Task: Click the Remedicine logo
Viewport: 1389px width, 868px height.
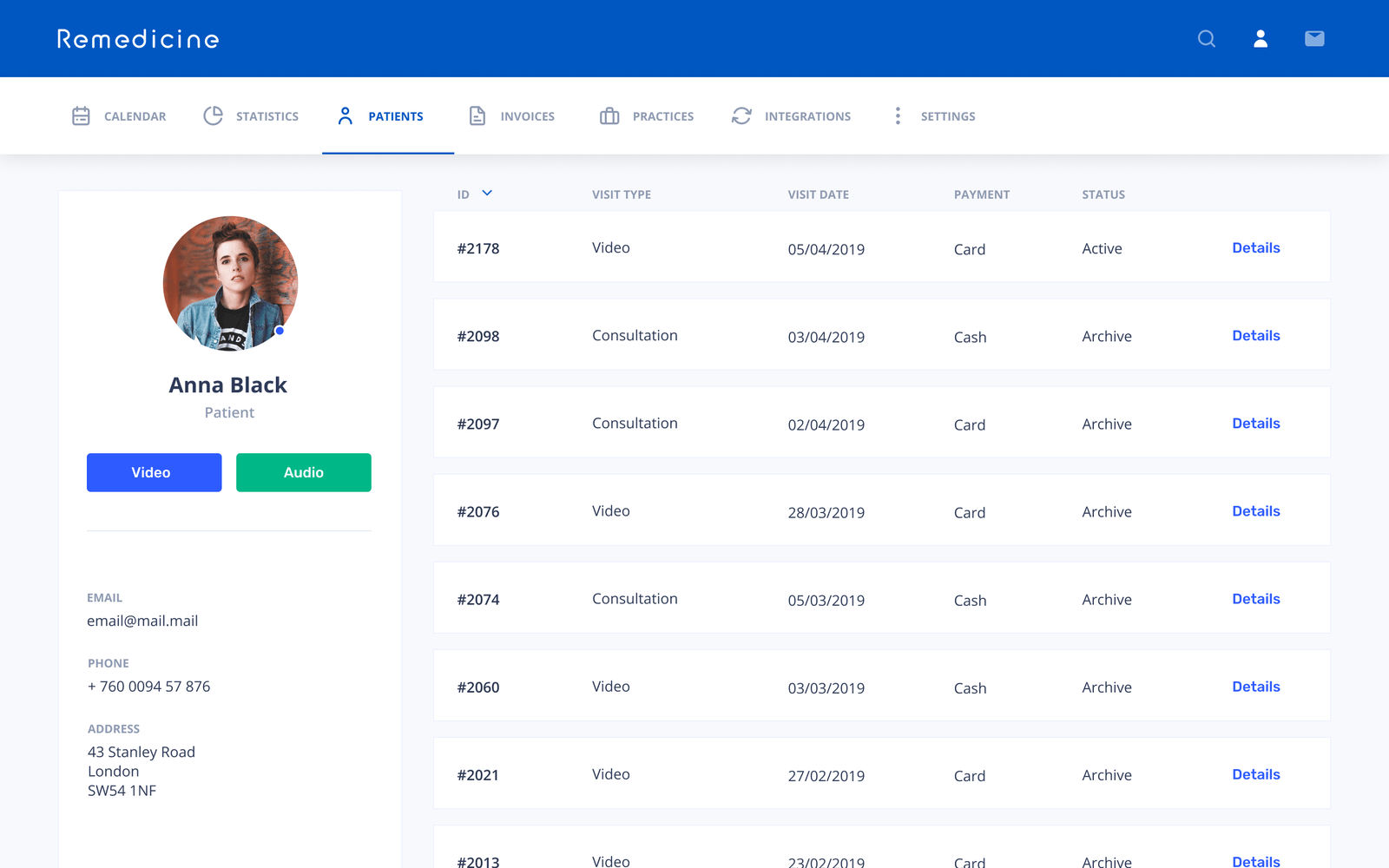Action: (x=138, y=39)
